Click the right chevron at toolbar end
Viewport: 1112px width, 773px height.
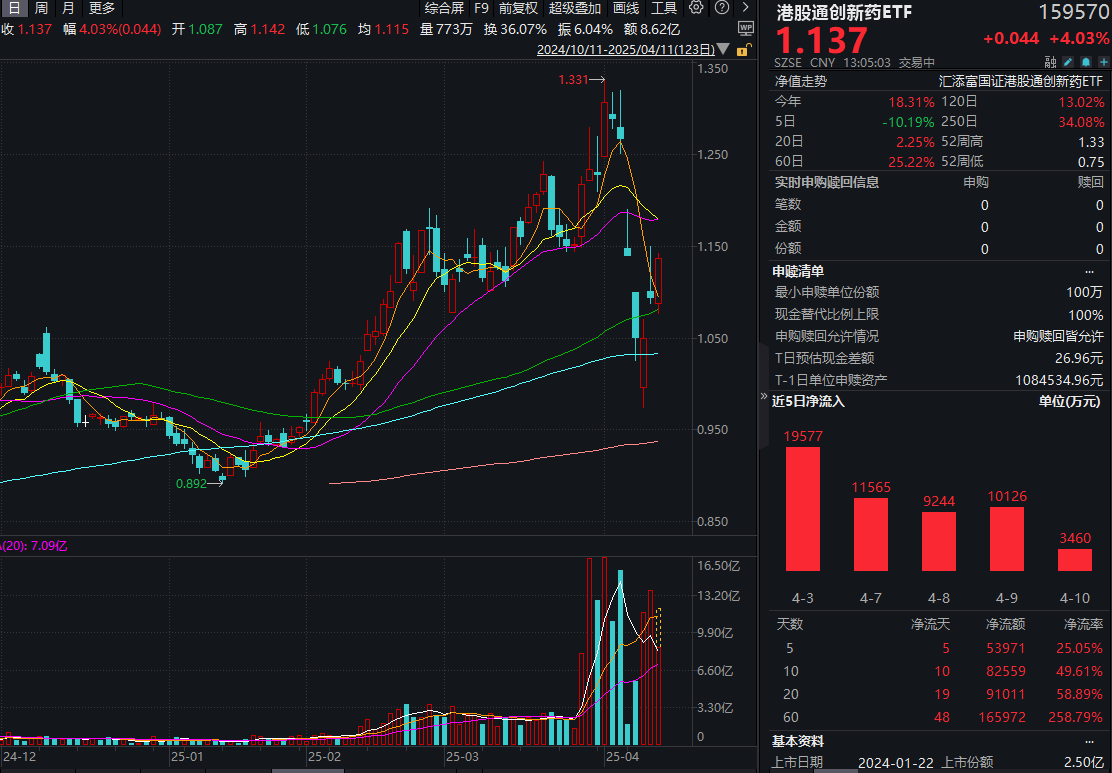744,8
